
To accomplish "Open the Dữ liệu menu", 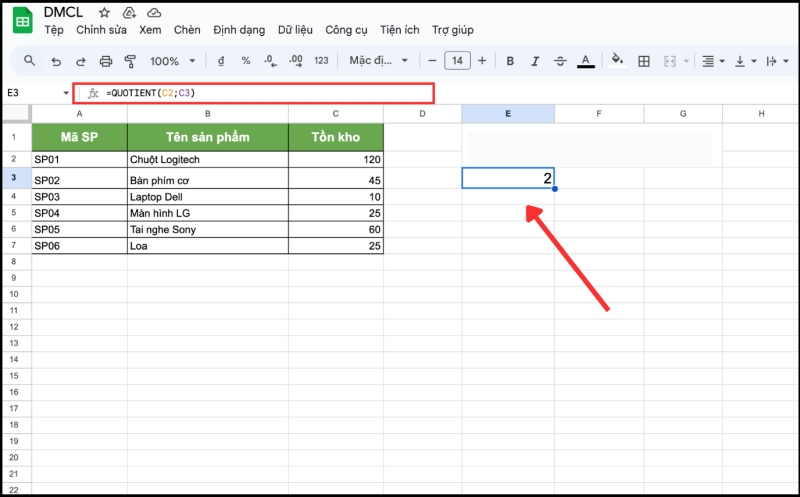I will point(295,30).
